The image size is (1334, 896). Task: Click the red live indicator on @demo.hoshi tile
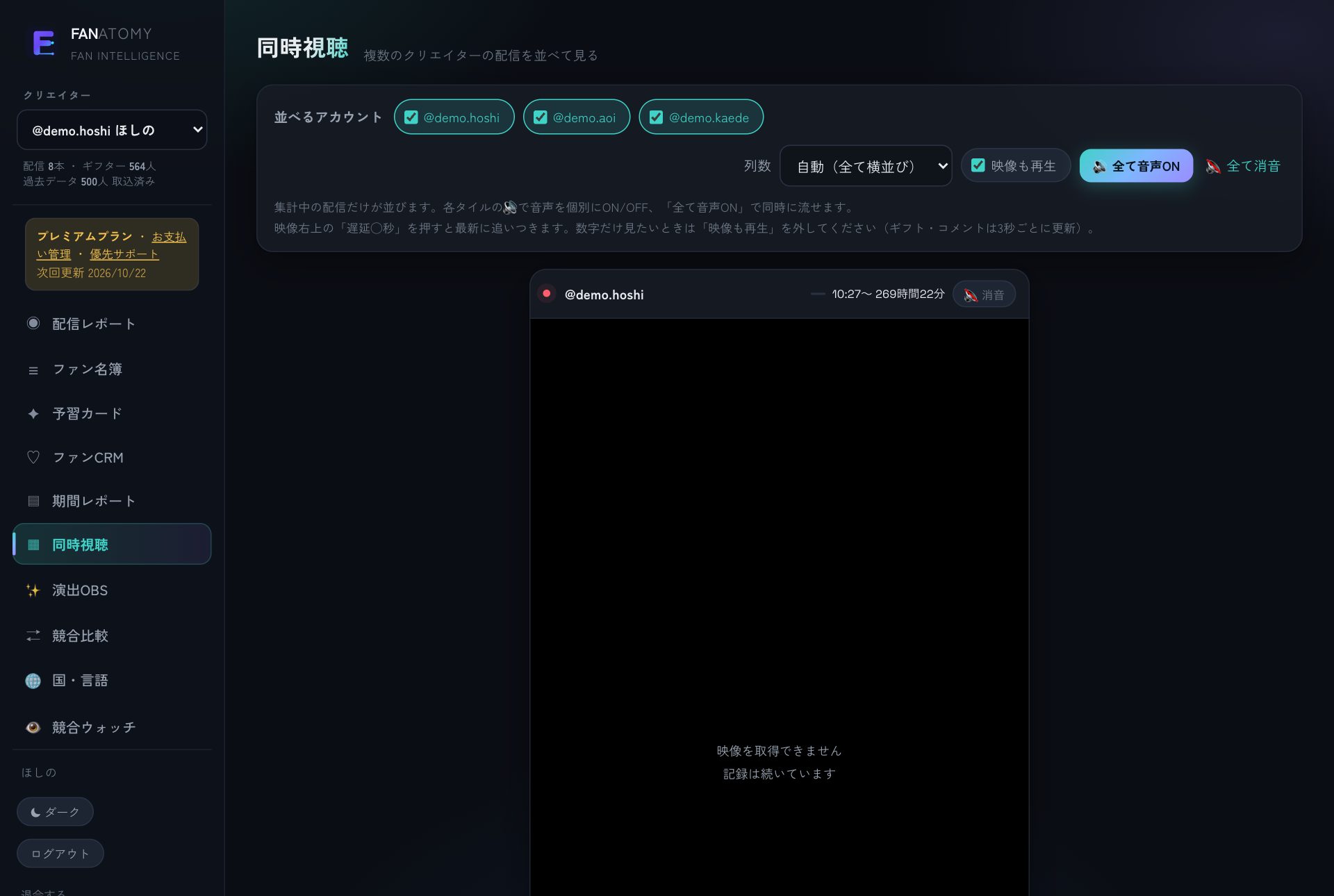[547, 294]
